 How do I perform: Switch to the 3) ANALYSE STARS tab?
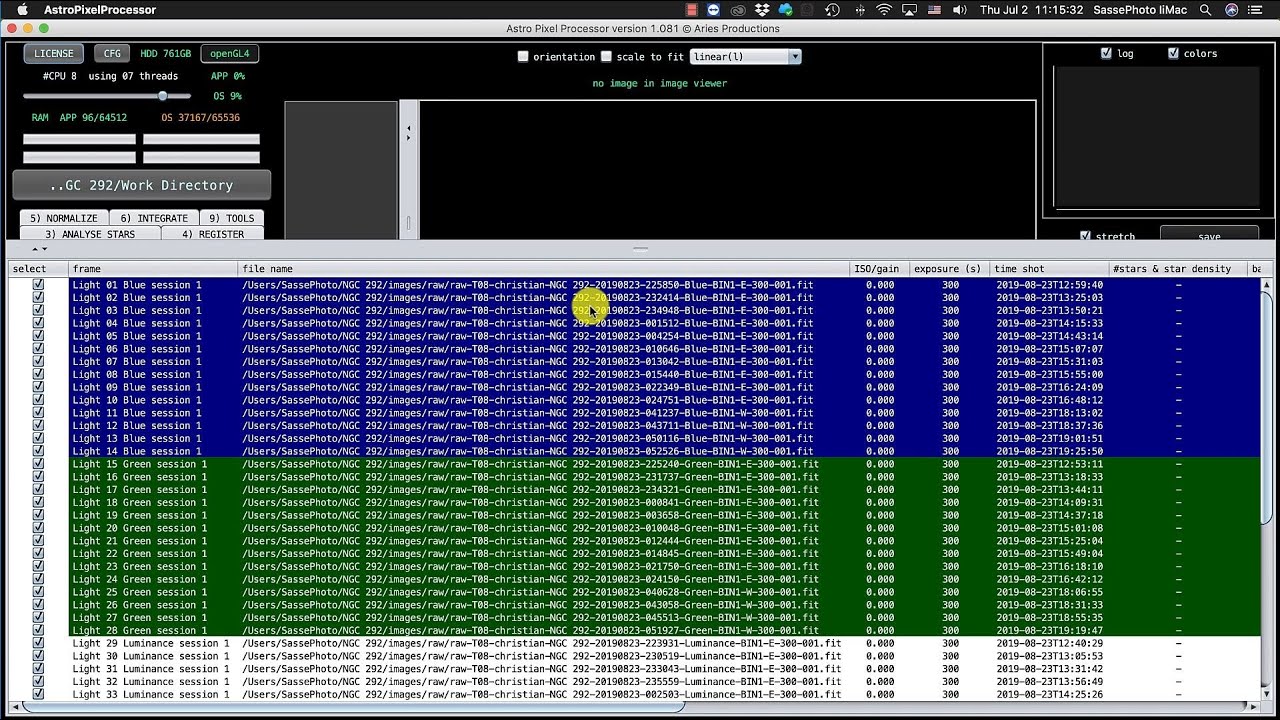point(89,234)
